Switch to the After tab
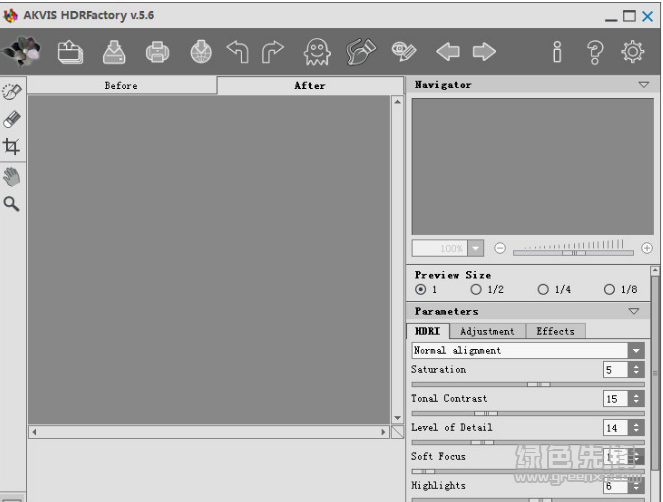 (x=310, y=85)
